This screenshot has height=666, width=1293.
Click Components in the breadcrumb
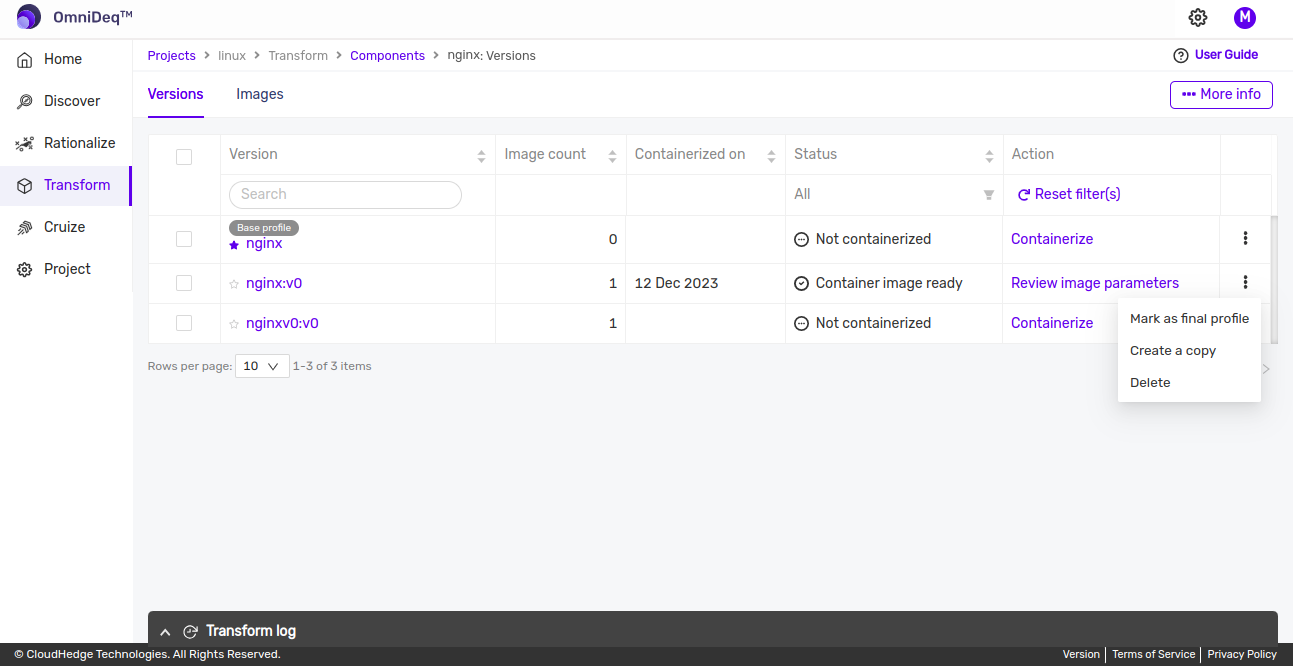pos(388,56)
